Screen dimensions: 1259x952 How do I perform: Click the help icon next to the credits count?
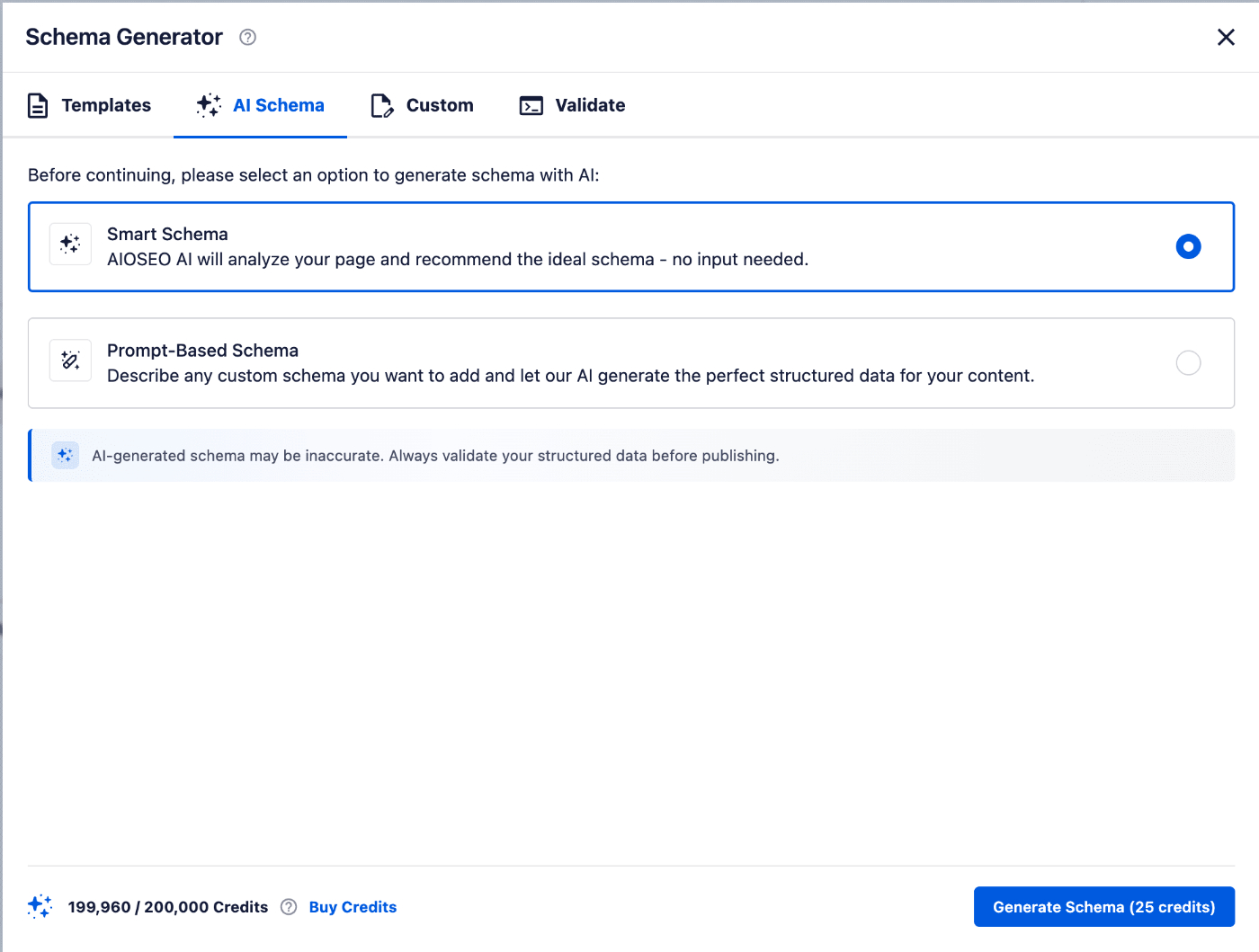coord(289,907)
